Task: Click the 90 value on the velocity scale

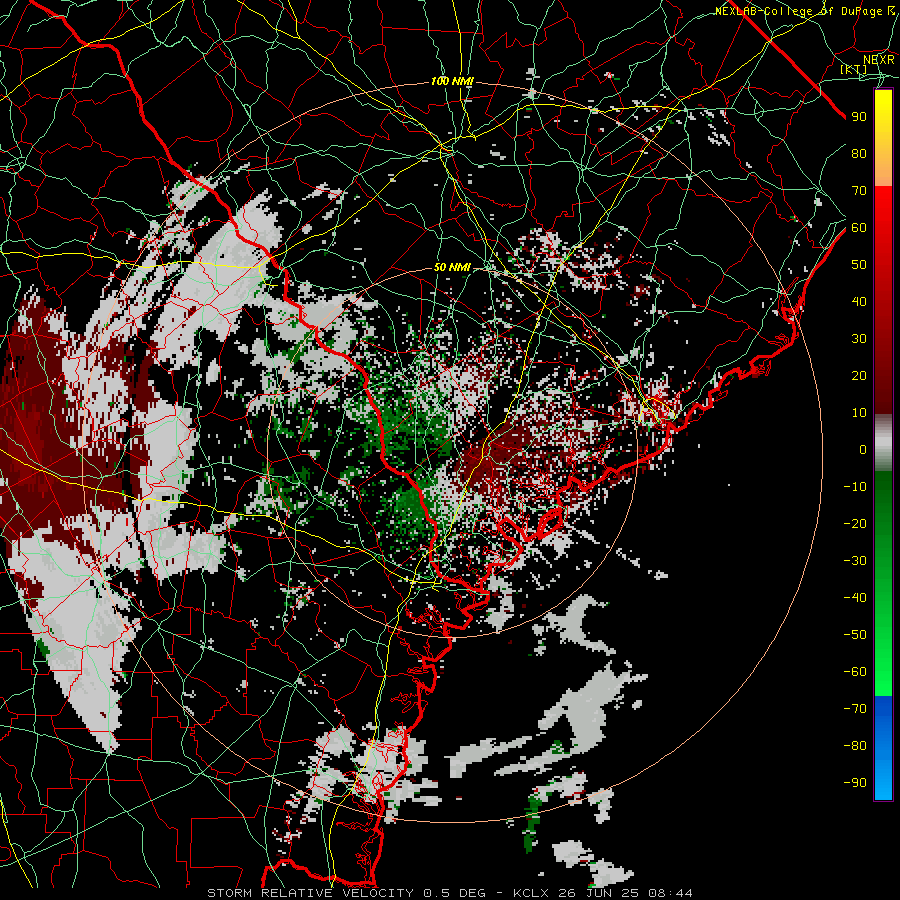Action: pos(859,117)
